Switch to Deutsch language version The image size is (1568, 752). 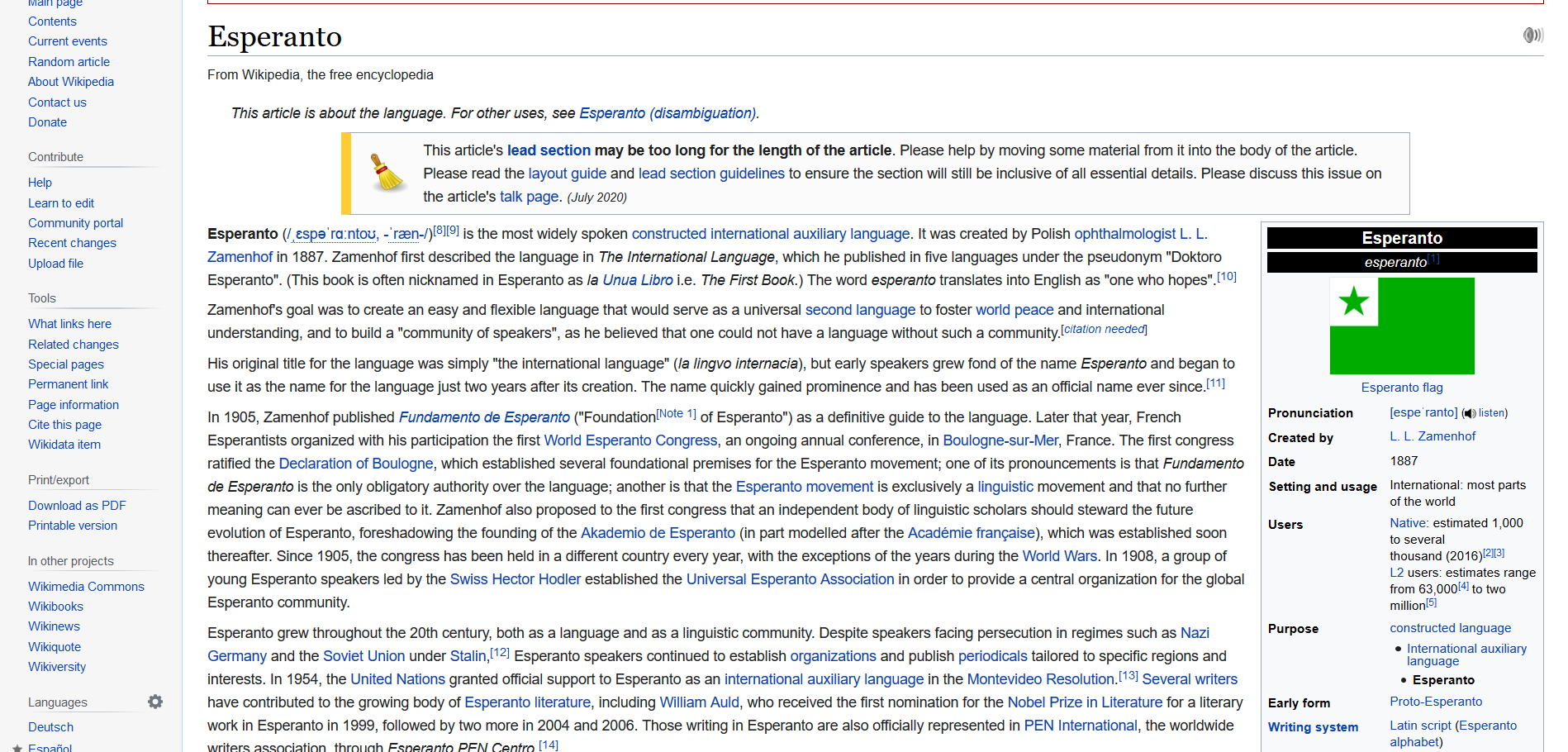point(50,727)
